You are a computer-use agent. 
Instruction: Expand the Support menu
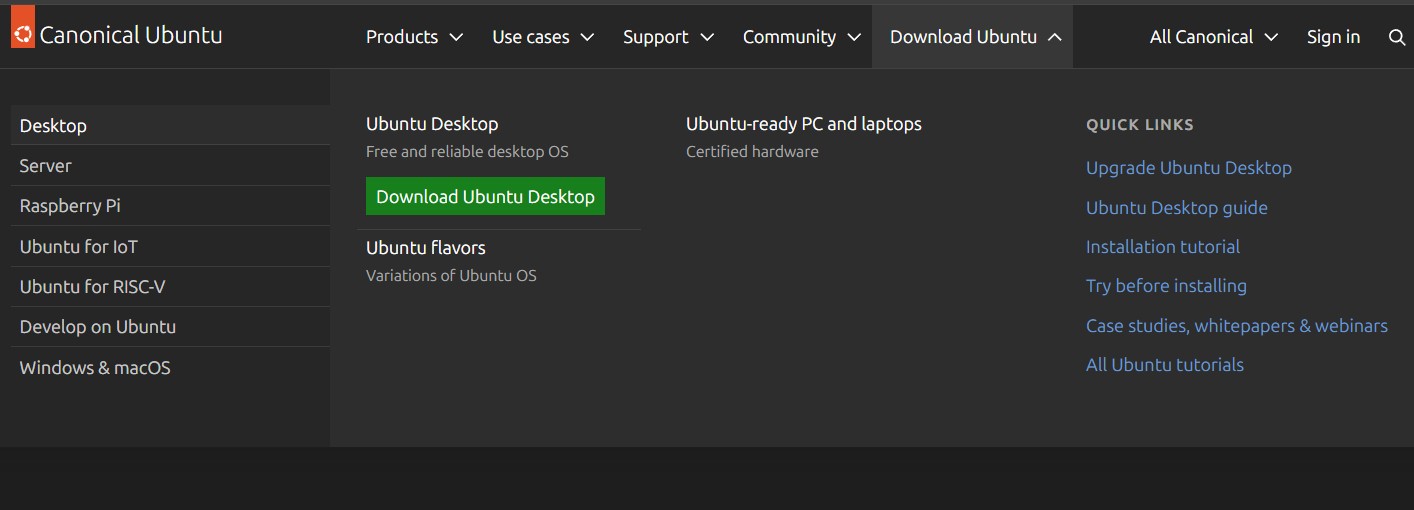(668, 37)
